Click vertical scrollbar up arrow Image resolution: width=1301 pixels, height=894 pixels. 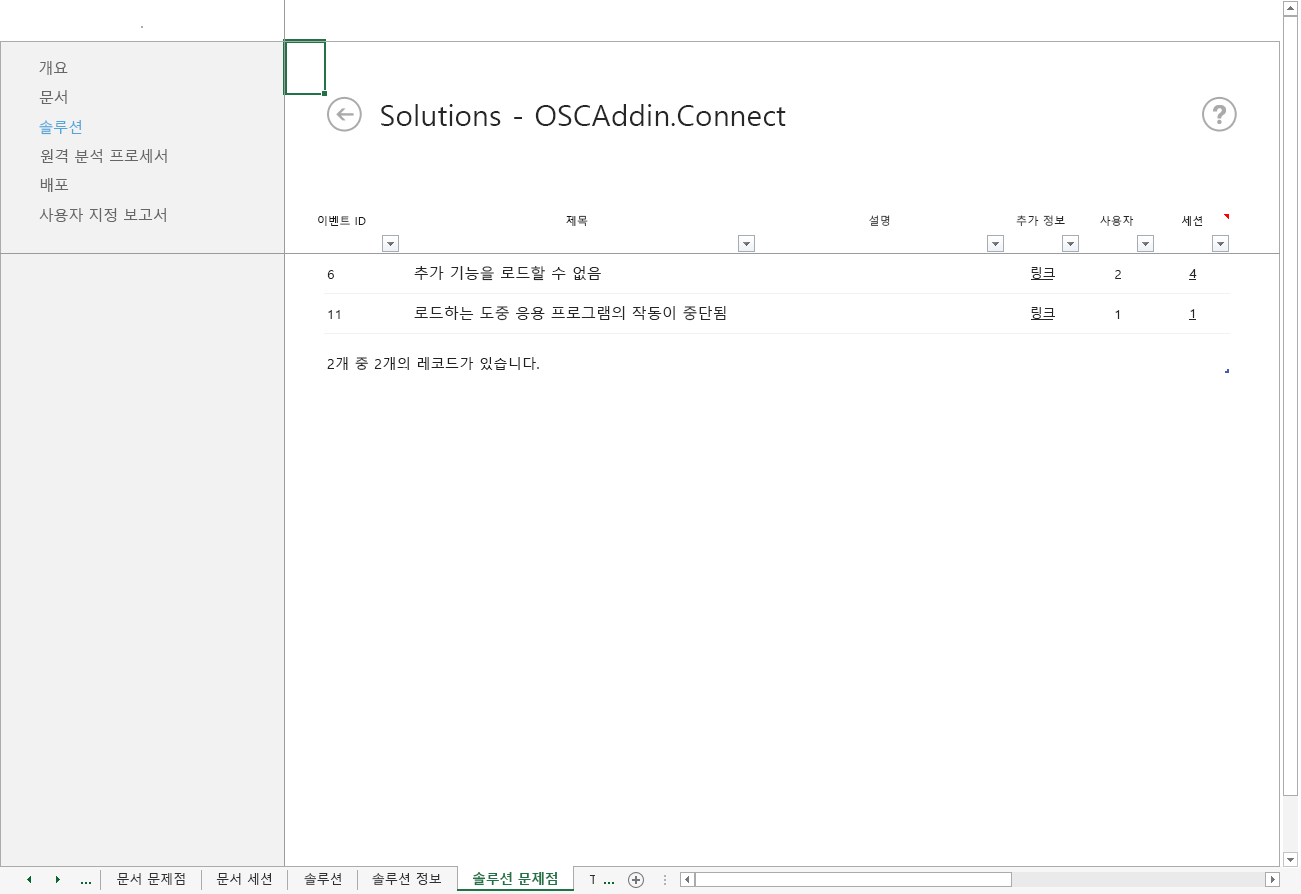tap(1290, 8)
